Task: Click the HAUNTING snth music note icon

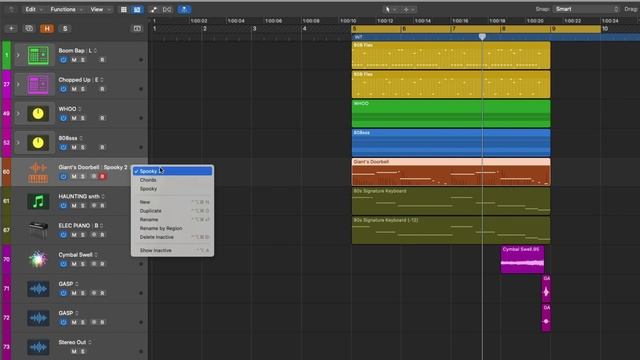Action: (x=38, y=201)
